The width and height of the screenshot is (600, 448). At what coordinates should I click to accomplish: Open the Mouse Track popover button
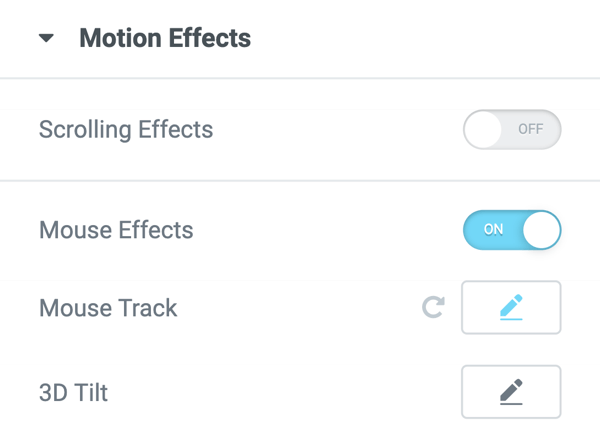[x=511, y=307]
